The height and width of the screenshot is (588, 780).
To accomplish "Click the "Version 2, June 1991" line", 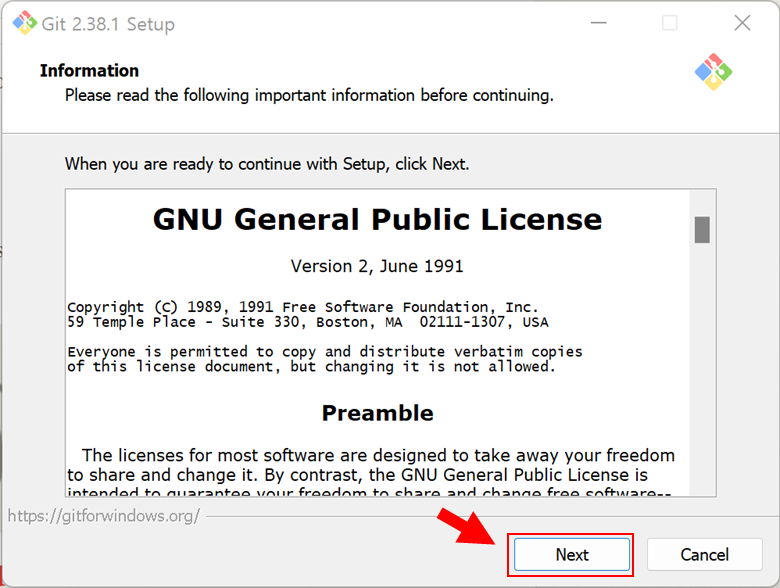I will pos(377,266).
